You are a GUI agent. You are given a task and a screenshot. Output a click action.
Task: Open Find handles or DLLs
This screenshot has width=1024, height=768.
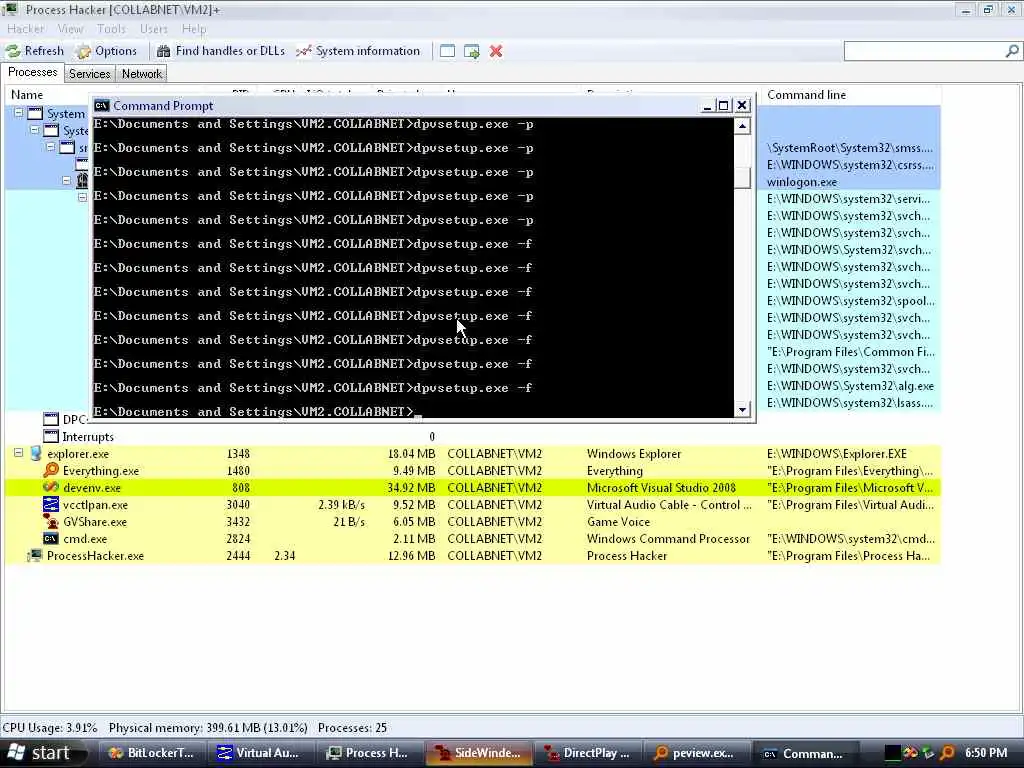tap(221, 51)
